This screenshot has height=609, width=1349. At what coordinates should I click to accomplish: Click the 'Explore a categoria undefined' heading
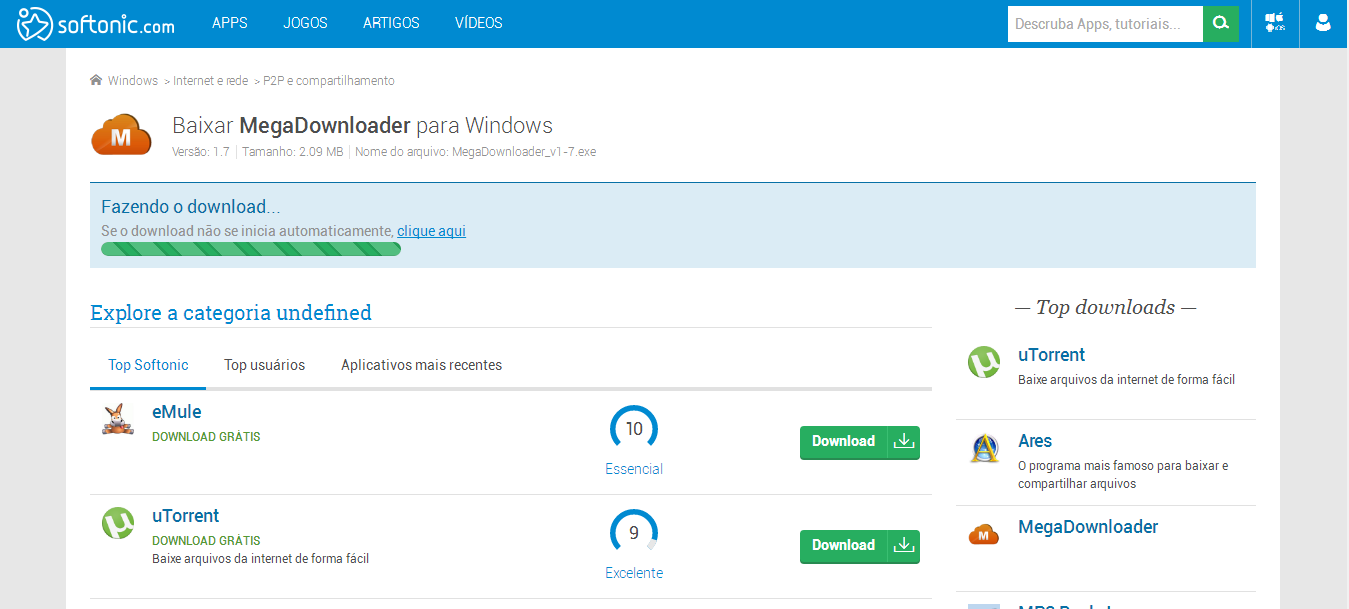coord(231,313)
